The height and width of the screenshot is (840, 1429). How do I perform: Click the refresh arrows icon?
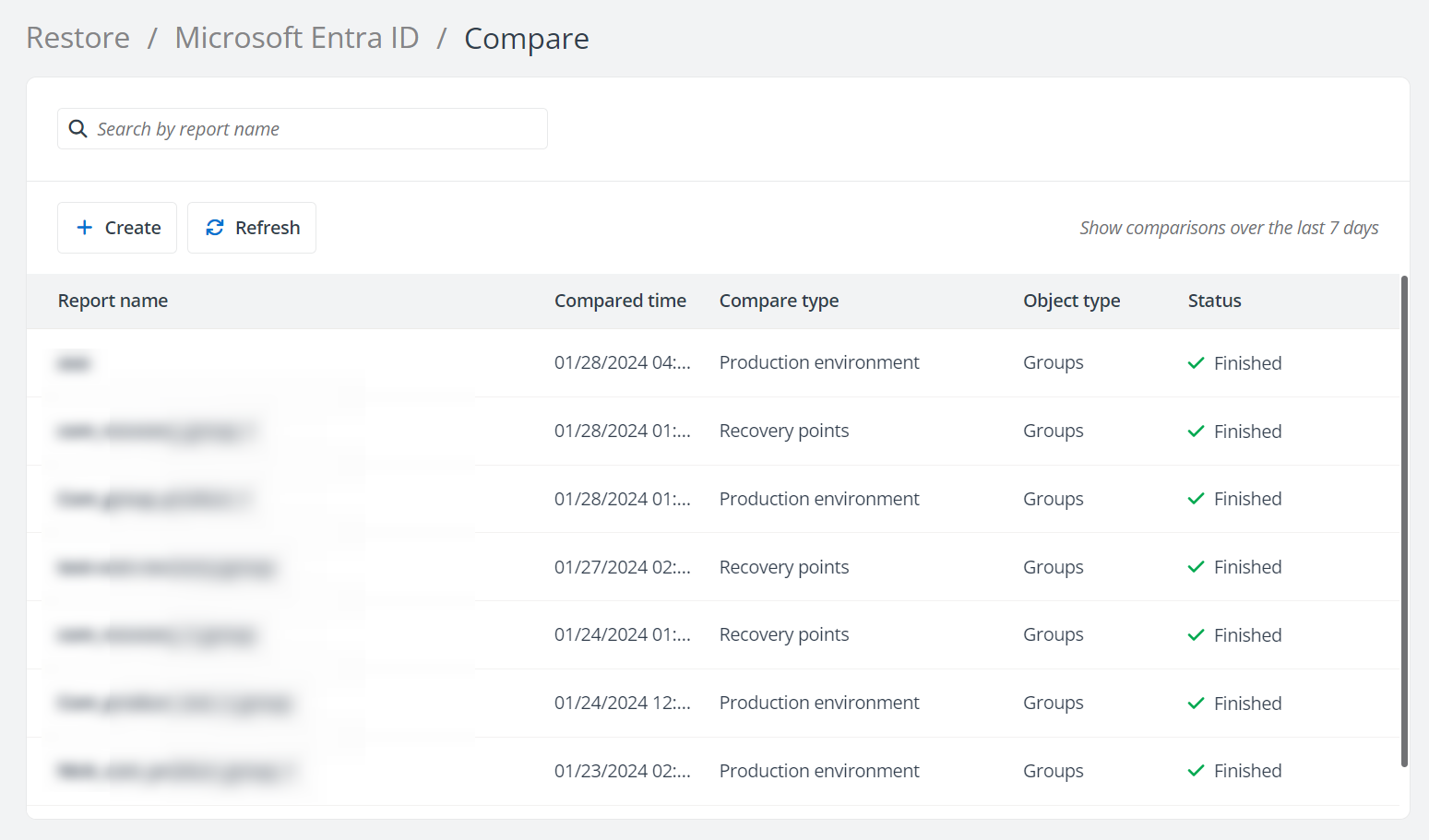click(x=214, y=227)
